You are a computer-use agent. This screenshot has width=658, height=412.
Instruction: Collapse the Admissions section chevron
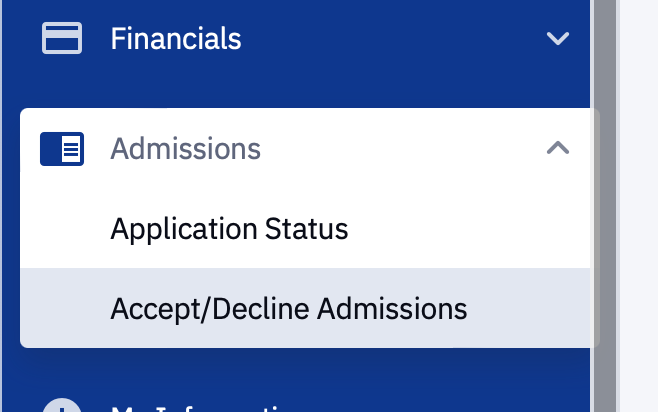point(557,149)
